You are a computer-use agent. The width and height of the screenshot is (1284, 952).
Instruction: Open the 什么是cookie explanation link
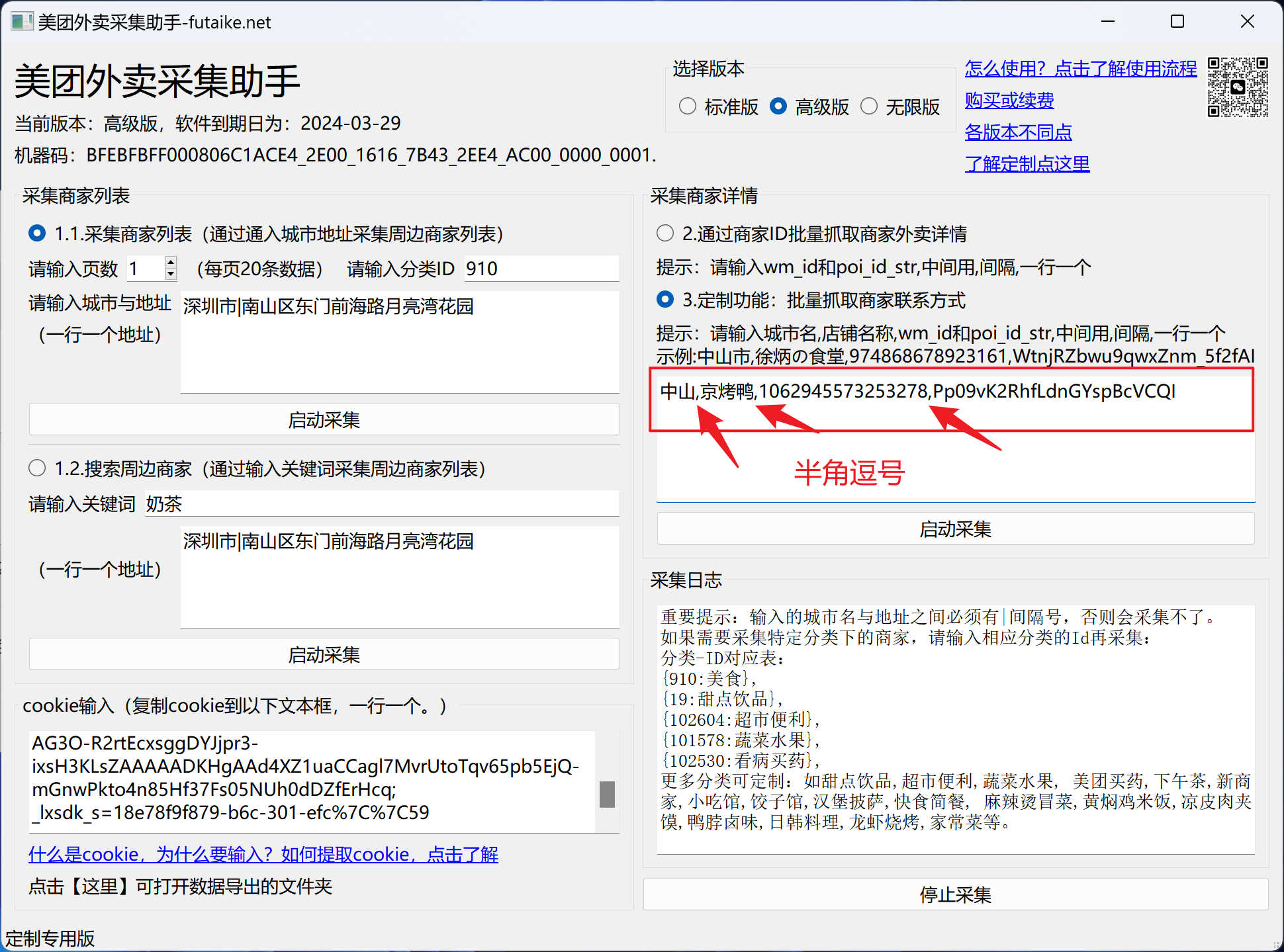[263, 854]
